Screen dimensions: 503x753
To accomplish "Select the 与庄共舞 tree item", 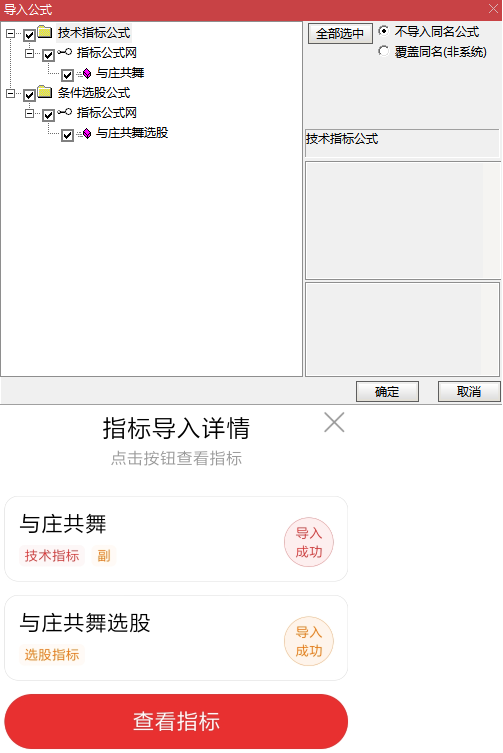I will point(120,73).
